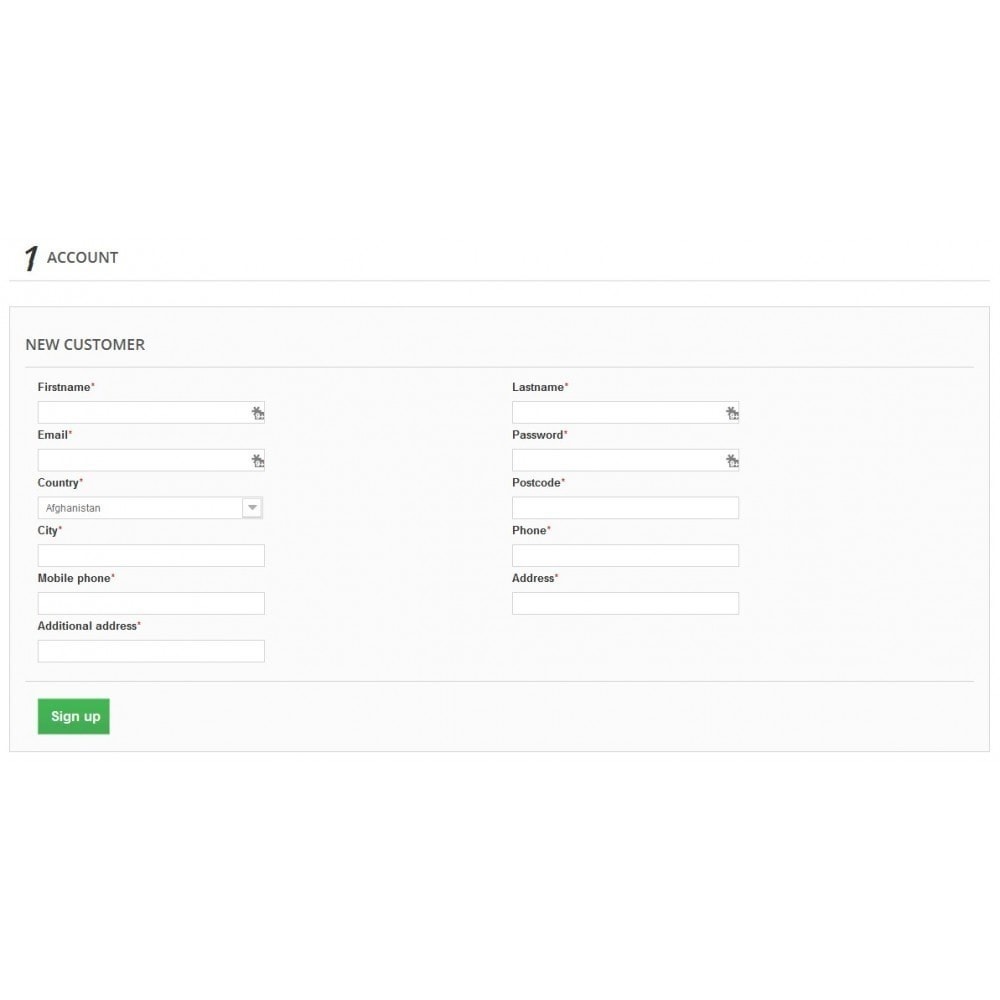The height and width of the screenshot is (1000, 1000).
Task: Click the autofill icon in Email field
Action: pyautogui.click(x=258, y=460)
